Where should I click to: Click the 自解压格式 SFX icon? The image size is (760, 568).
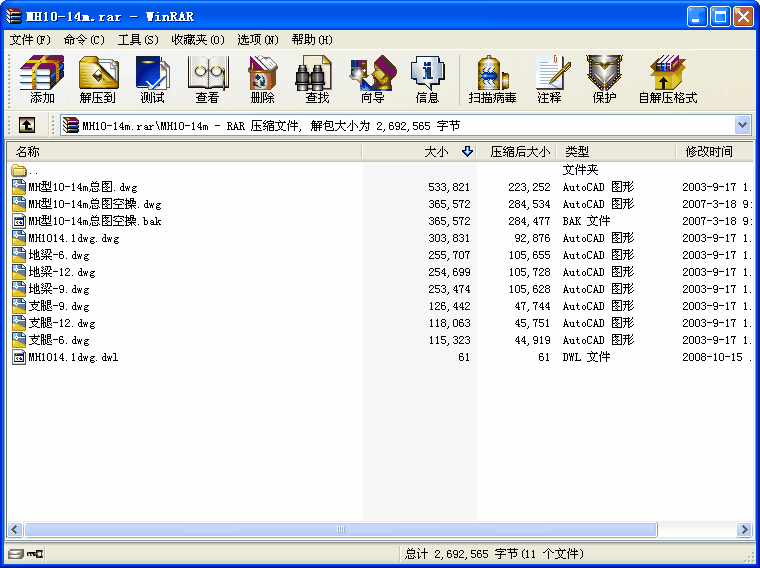(x=667, y=79)
